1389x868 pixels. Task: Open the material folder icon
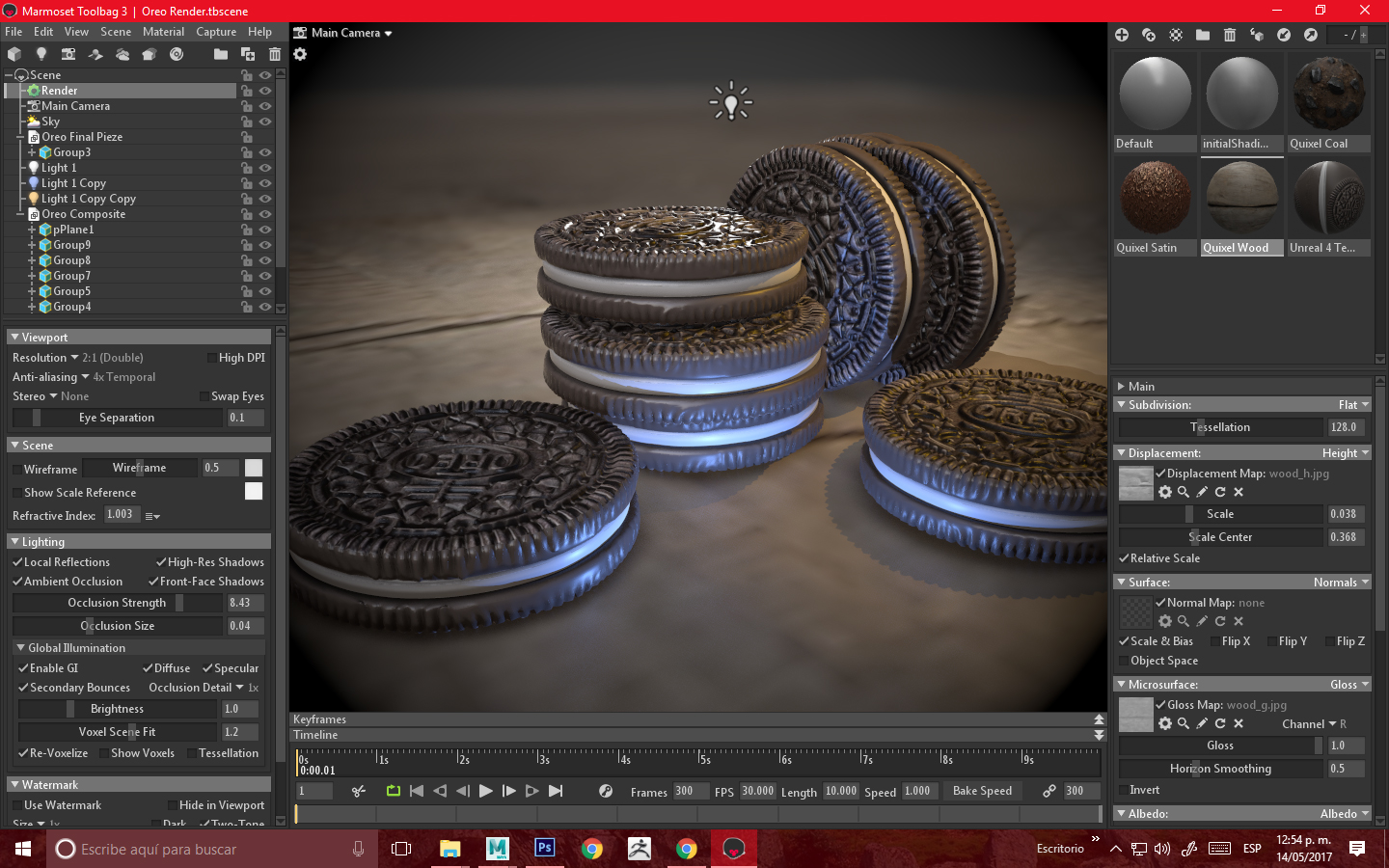1203,35
